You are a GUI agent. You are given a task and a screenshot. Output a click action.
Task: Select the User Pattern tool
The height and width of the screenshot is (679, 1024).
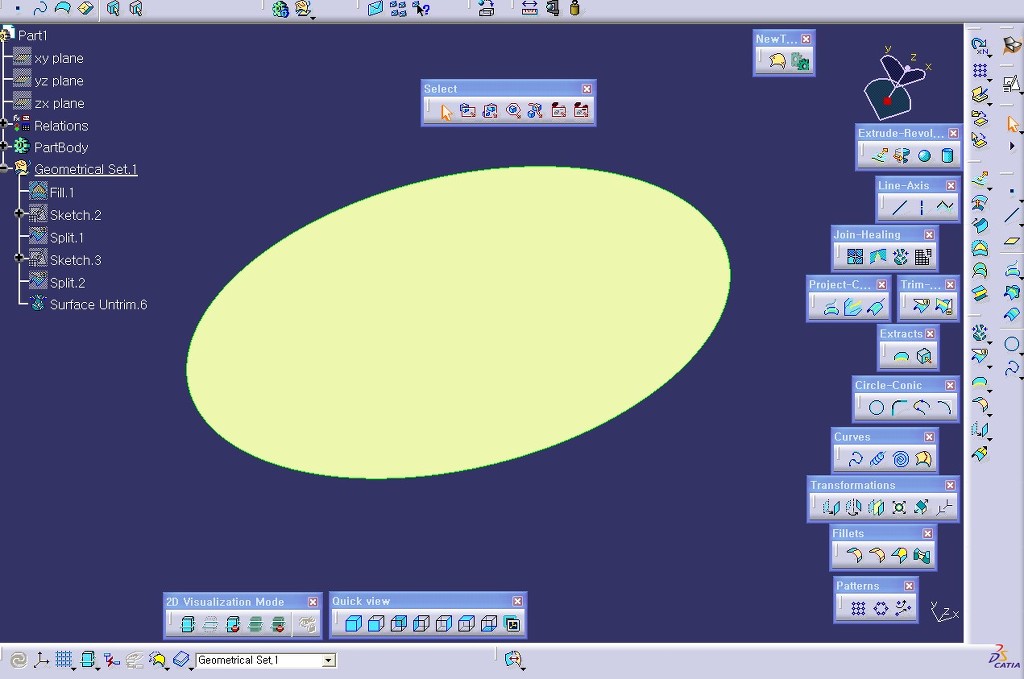point(903,608)
